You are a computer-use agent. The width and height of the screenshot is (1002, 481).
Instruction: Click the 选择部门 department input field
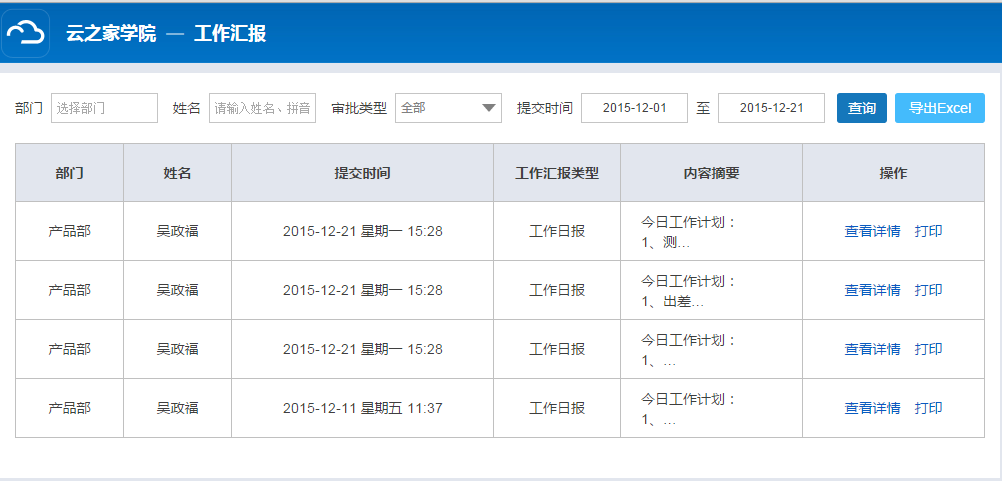point(104,108)
